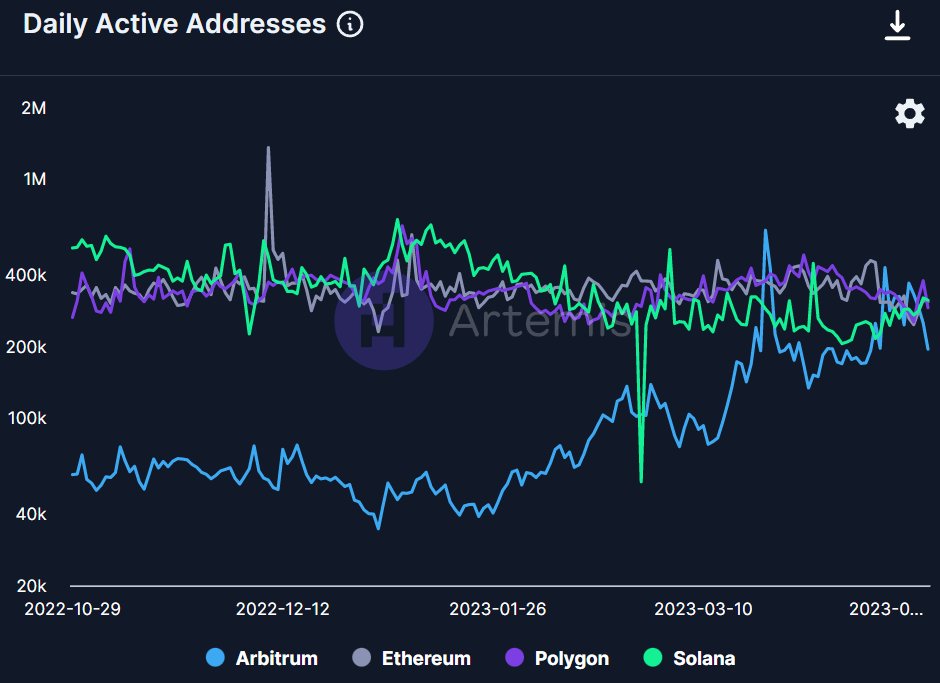
Task: Click the Daily Active Addresses title
Action: (174, 25)
